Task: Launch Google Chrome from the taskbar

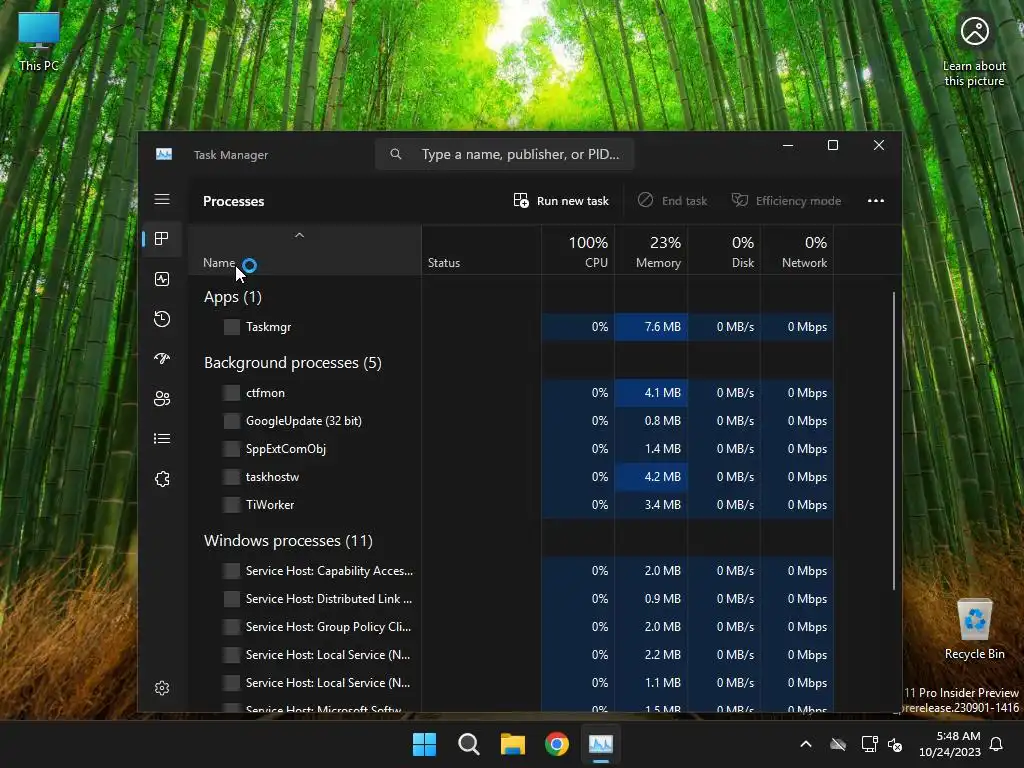Action: [x=557, y=744]
